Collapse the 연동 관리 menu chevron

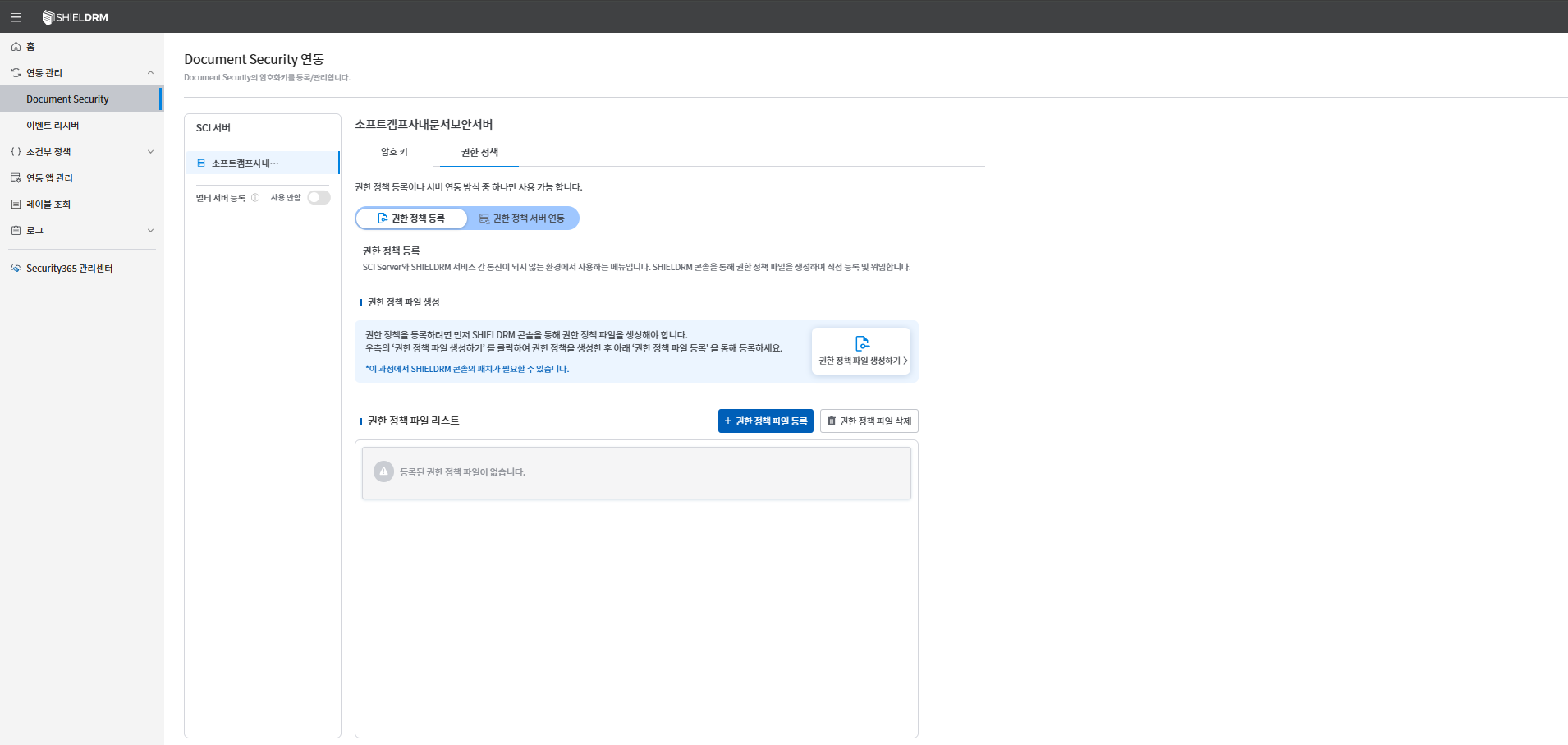[150, 73]
